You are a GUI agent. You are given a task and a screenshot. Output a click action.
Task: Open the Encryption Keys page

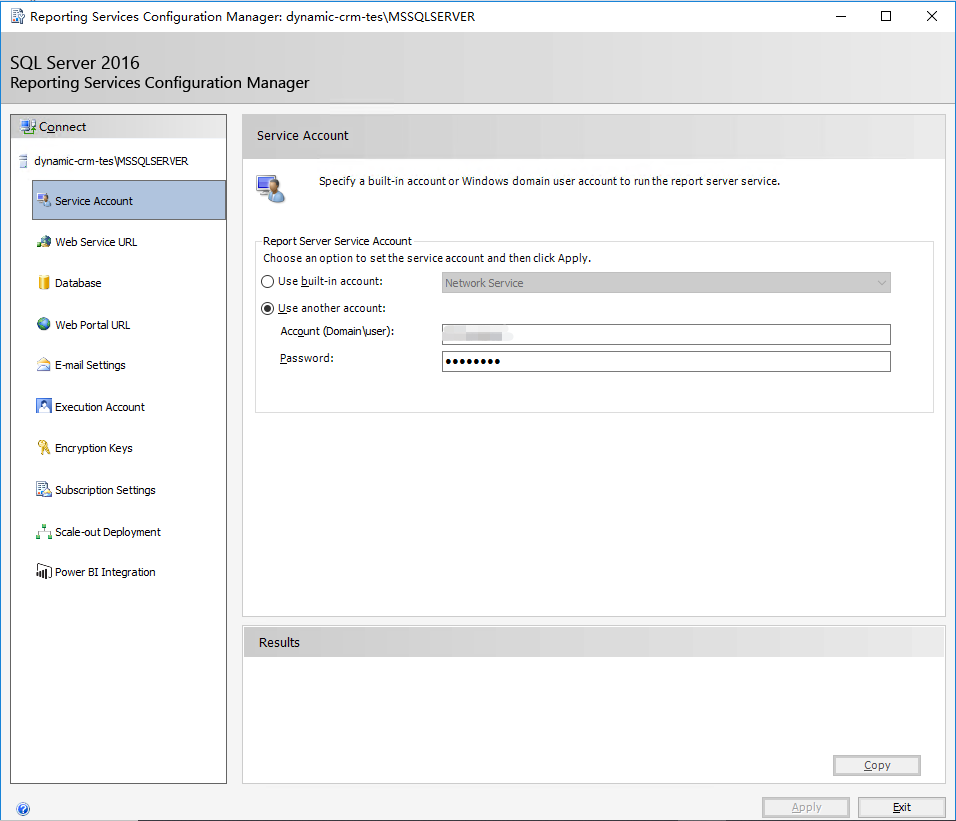point(94,448)
